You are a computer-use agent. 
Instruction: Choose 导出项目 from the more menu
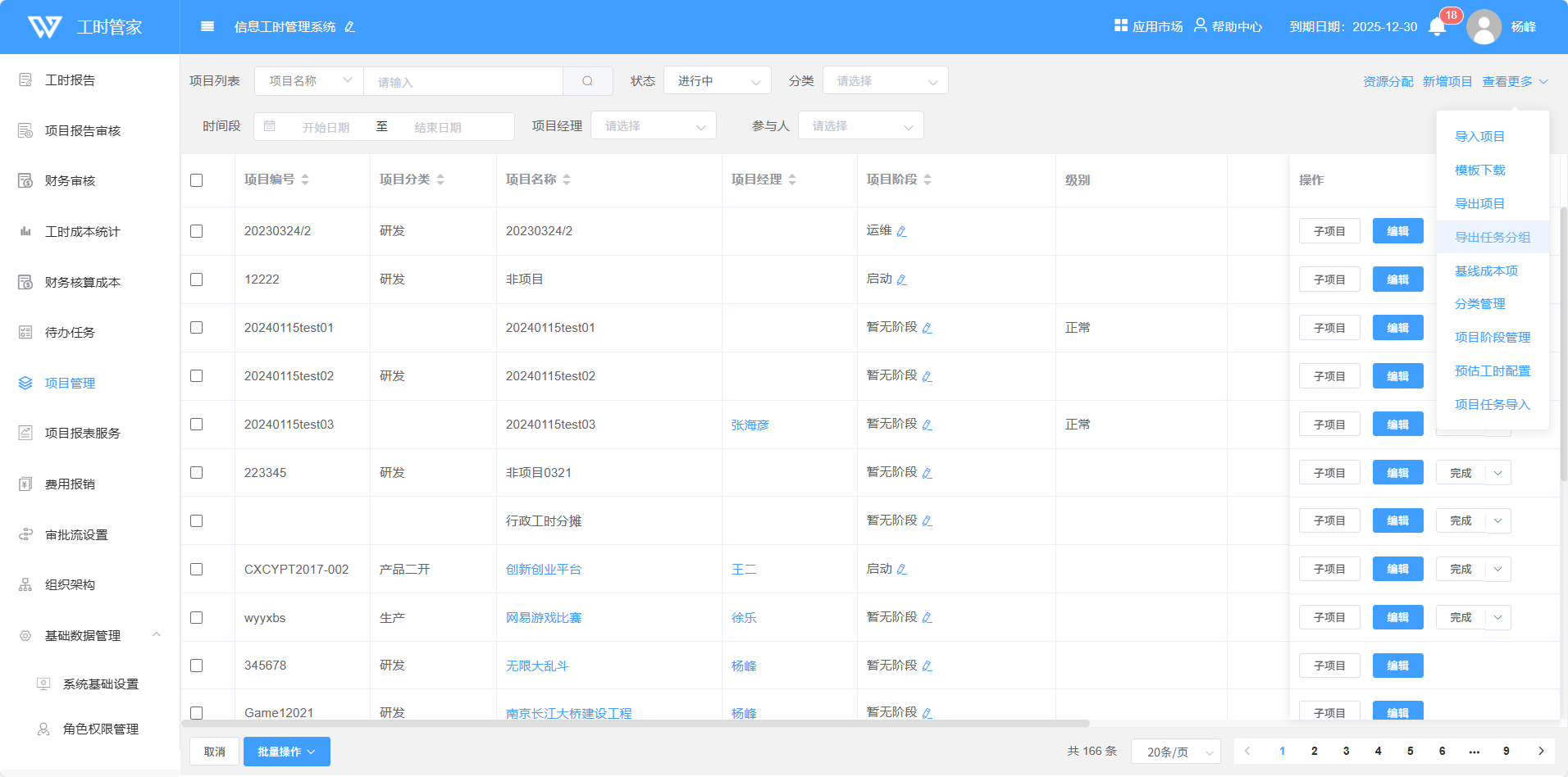pos(1479,203)
